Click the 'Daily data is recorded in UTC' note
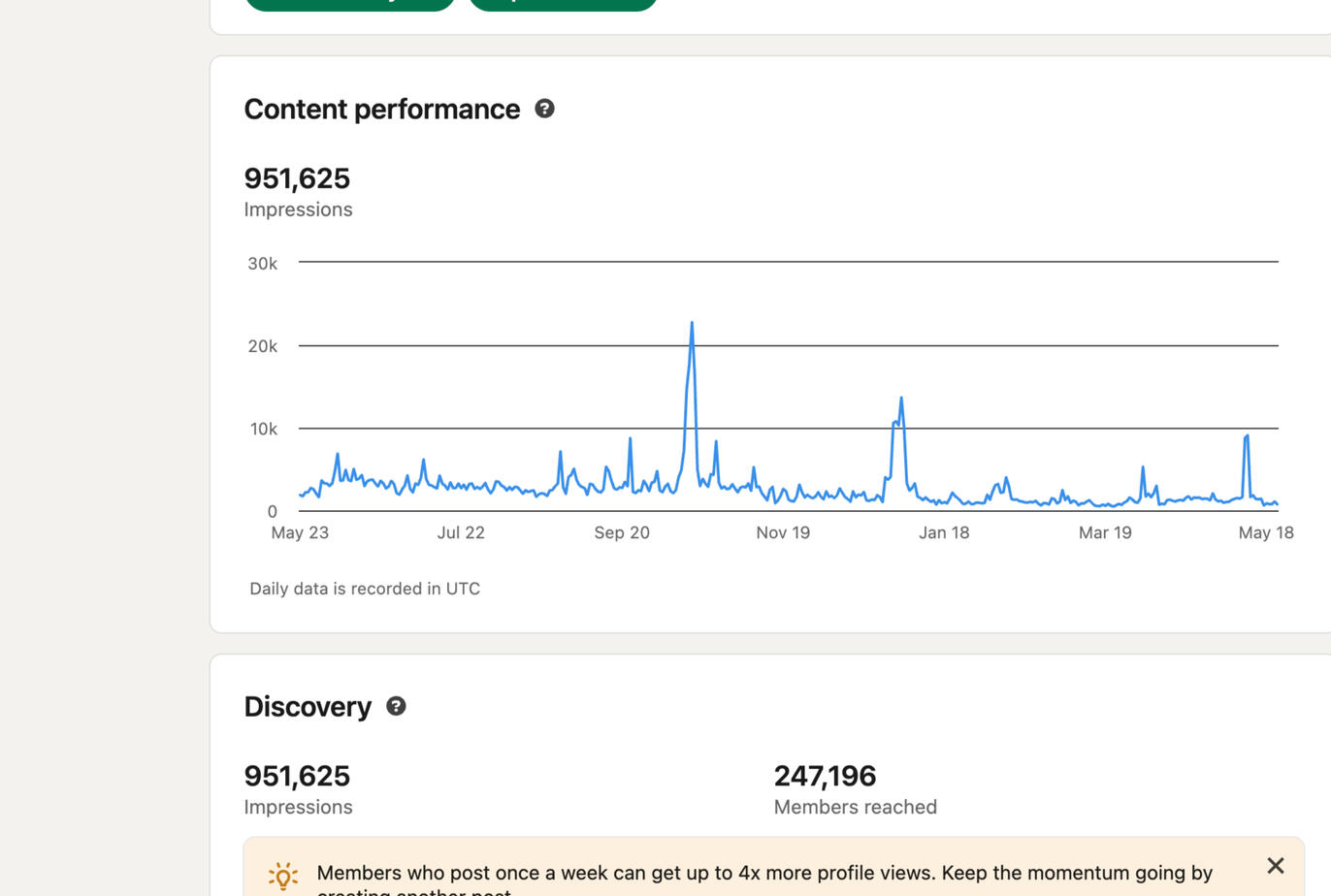This screenshot has width=1331, height=896. pyautogui.click(x=365, y=589)
